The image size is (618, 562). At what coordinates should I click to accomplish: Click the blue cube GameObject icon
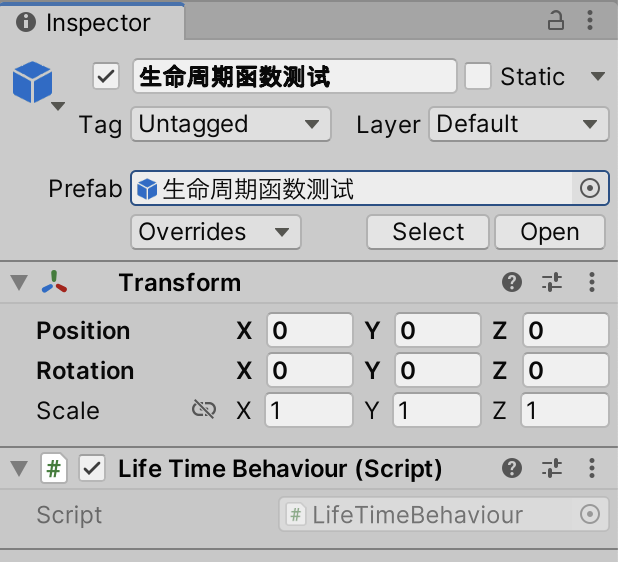click(x=32, y=82)
